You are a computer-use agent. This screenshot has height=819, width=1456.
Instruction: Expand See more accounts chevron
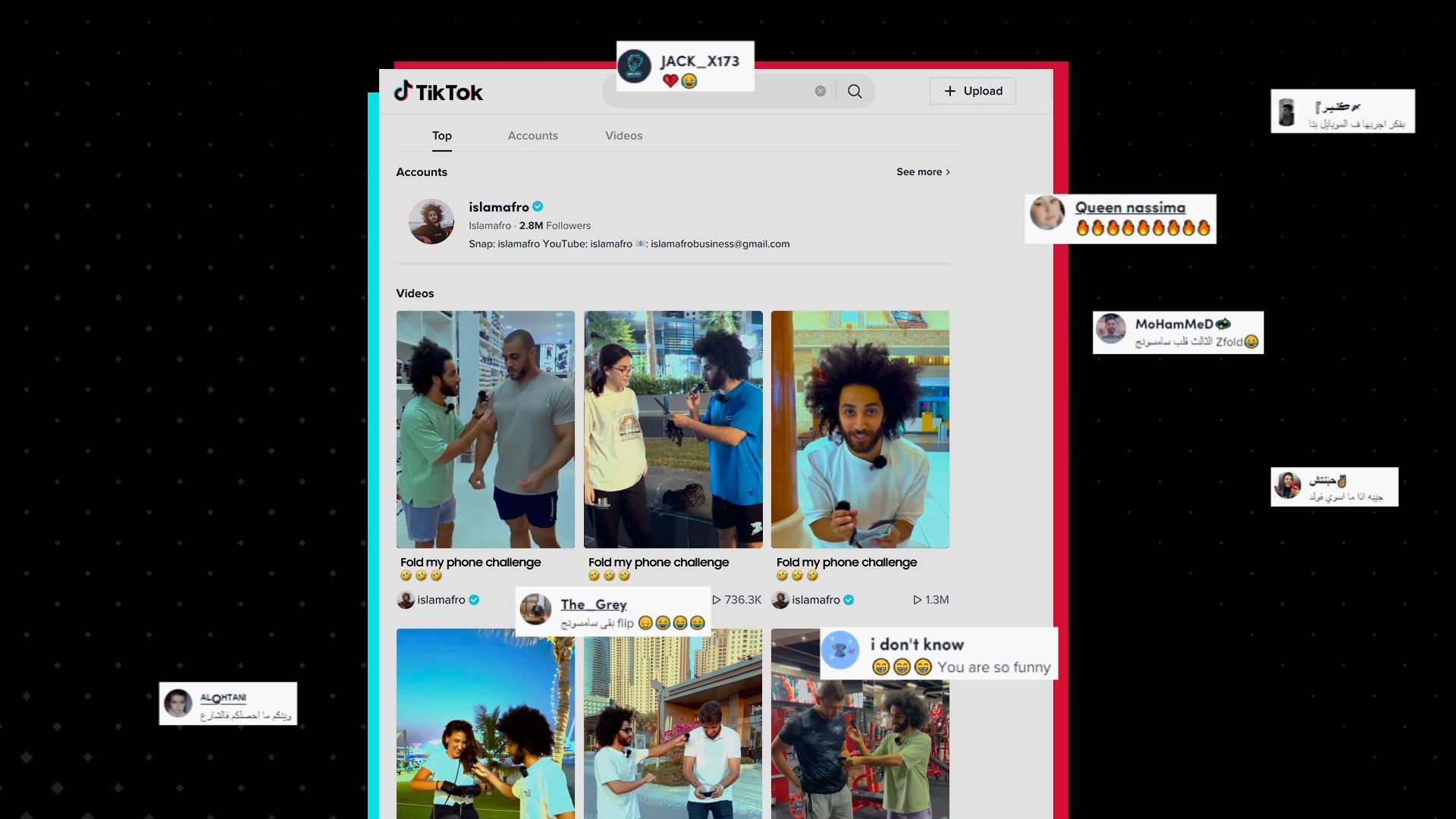tap(948, 172)
